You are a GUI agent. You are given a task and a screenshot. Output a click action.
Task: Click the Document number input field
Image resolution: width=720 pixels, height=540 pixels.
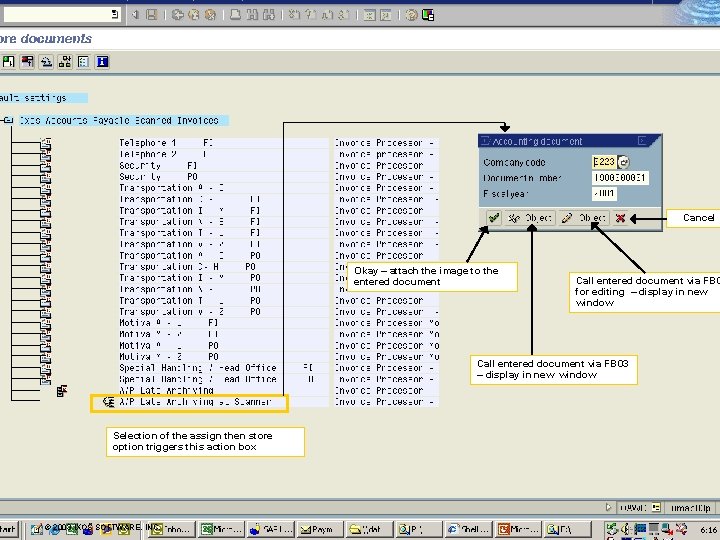pyautogui.click(x=620, y=178)
